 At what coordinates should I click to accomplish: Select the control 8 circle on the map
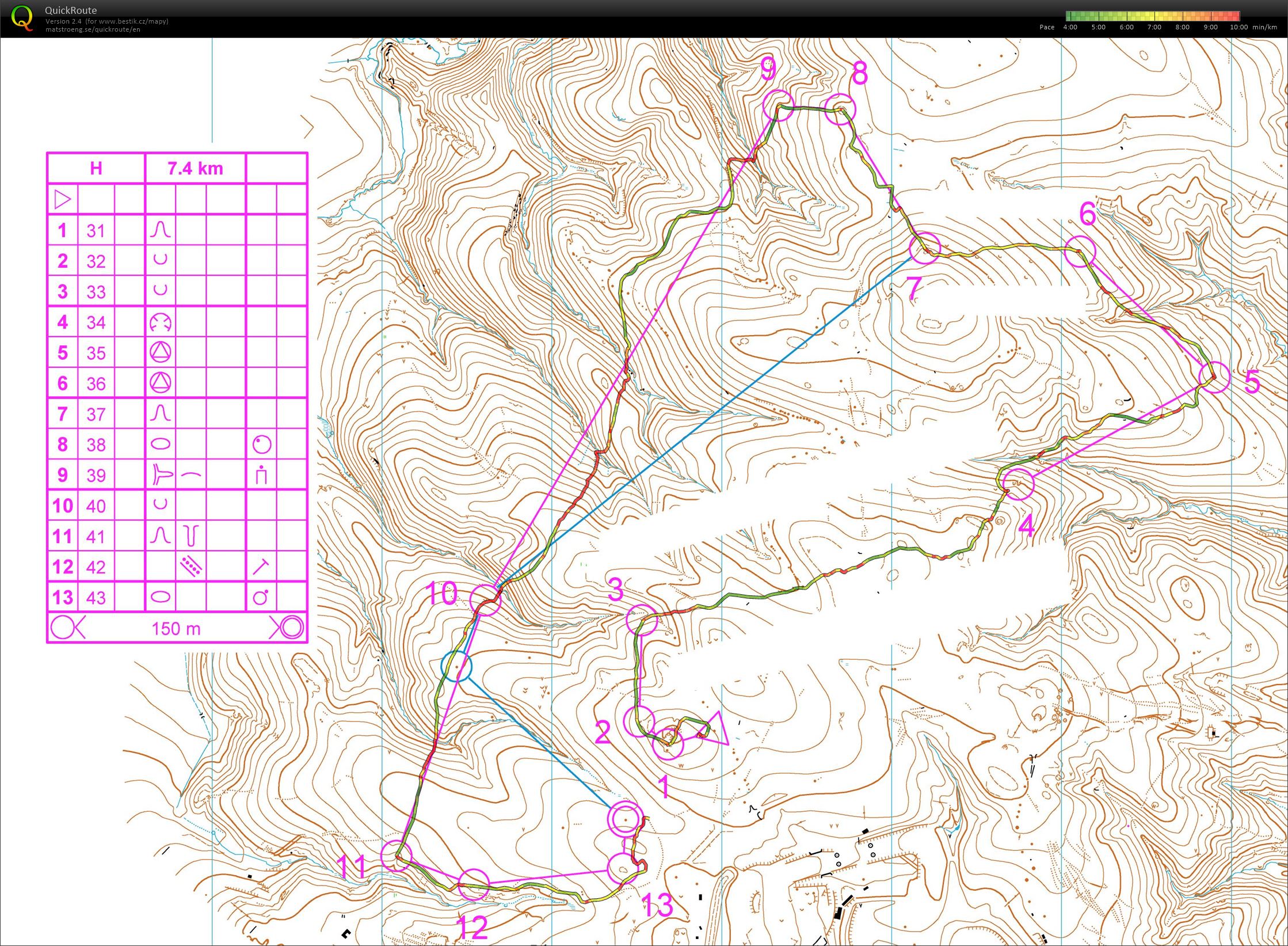click(840, 109)
